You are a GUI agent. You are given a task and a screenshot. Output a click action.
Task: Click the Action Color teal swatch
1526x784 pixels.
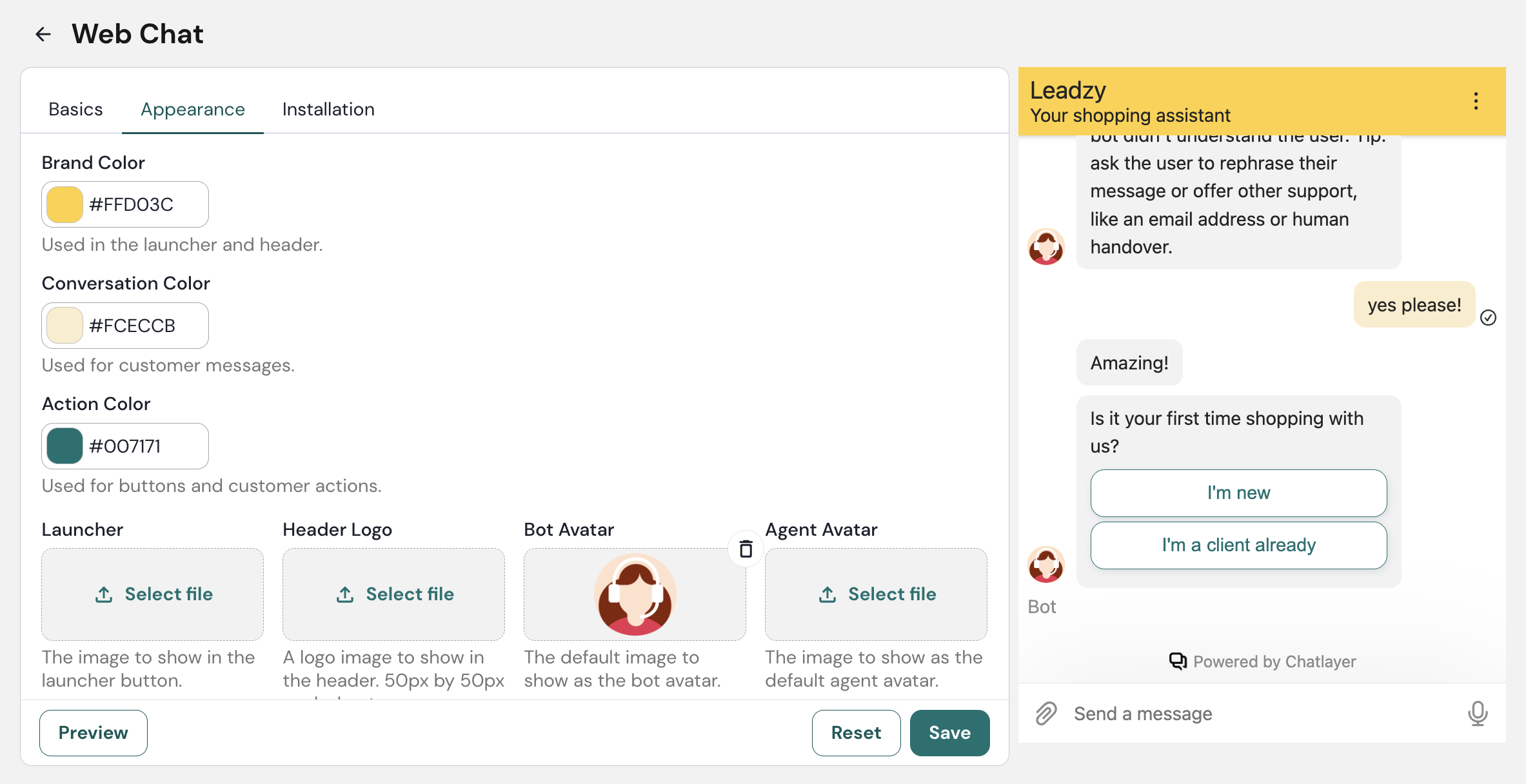(x=64, y=446)
